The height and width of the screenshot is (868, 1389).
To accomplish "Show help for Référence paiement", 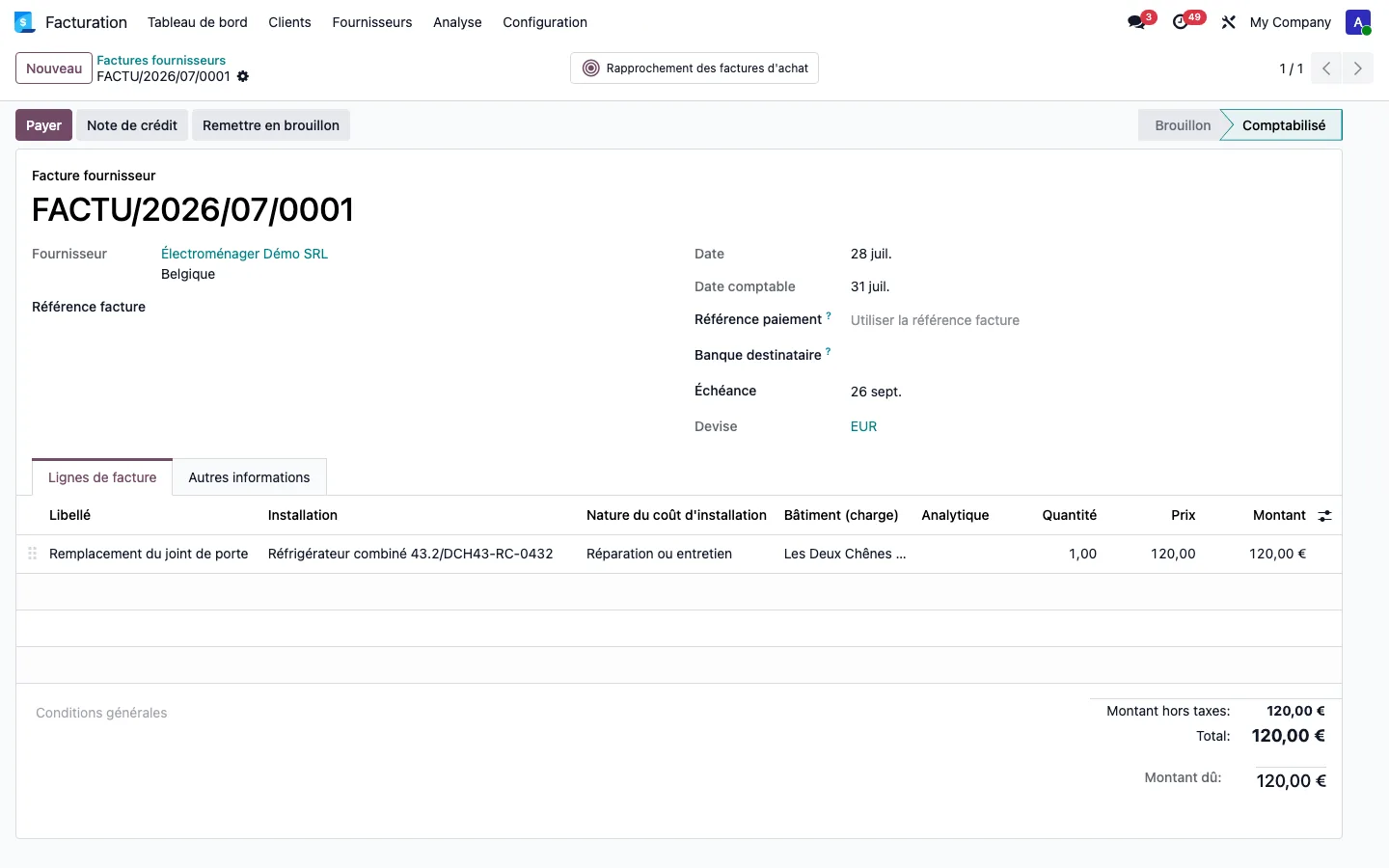I will [828, 315].
